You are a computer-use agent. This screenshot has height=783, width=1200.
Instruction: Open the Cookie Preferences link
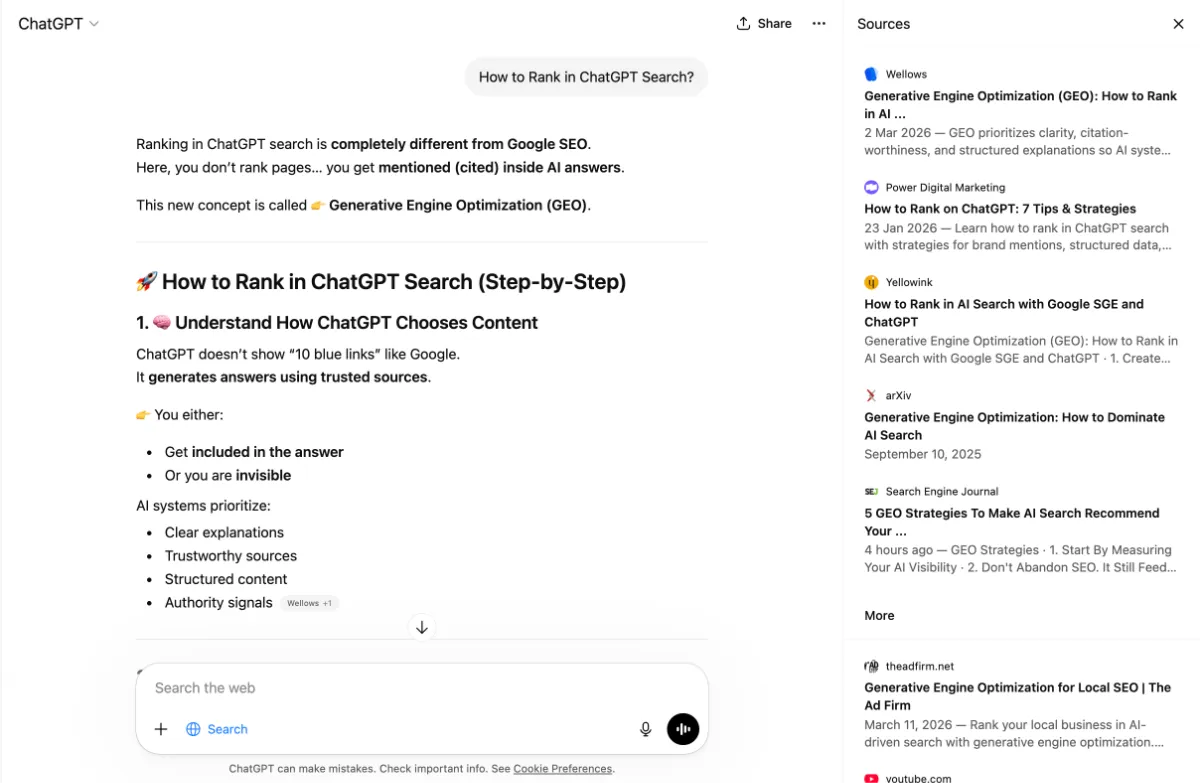coord(562,768)
